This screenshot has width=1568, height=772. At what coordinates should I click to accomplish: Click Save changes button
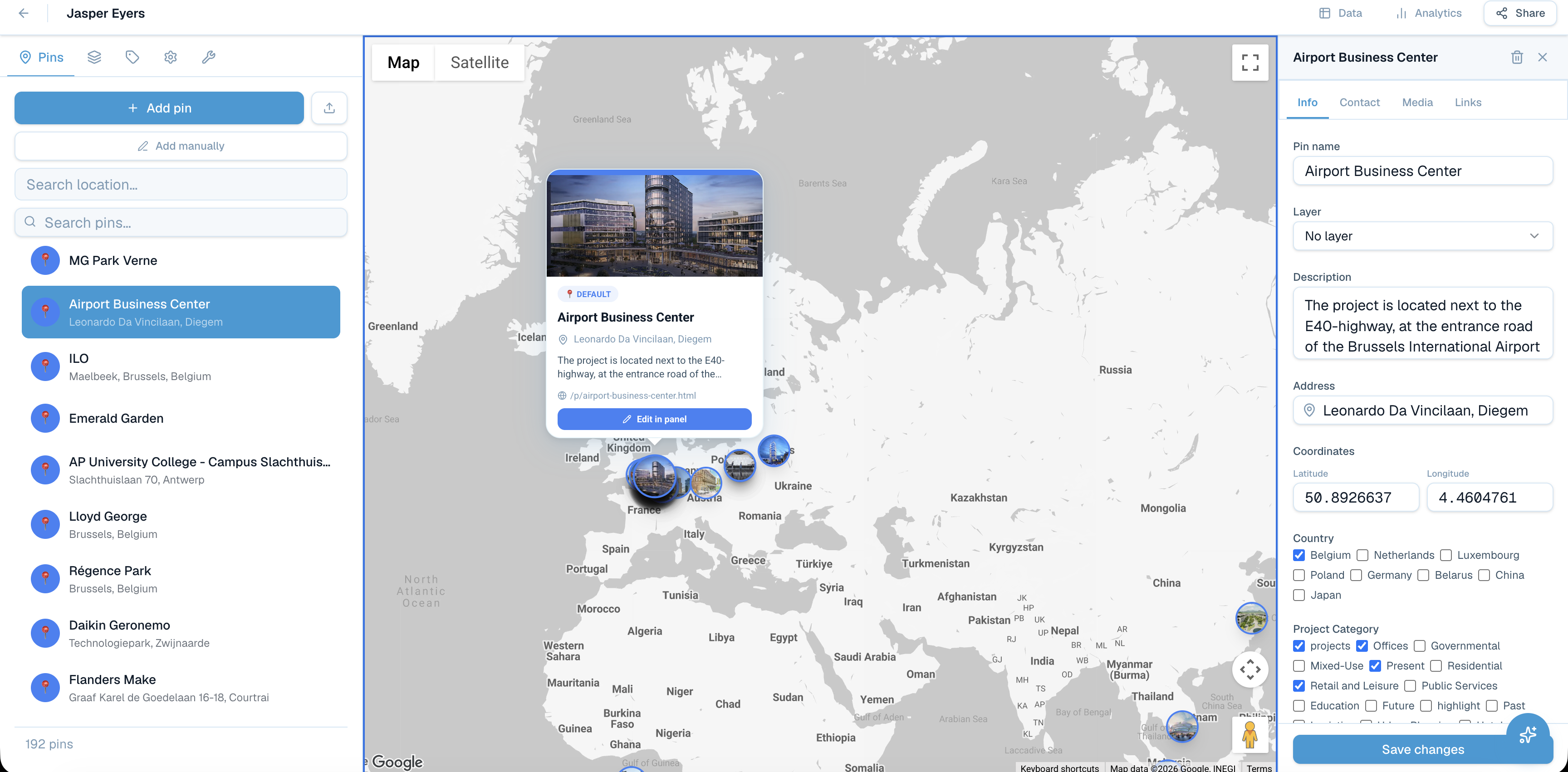(1422, 749)
